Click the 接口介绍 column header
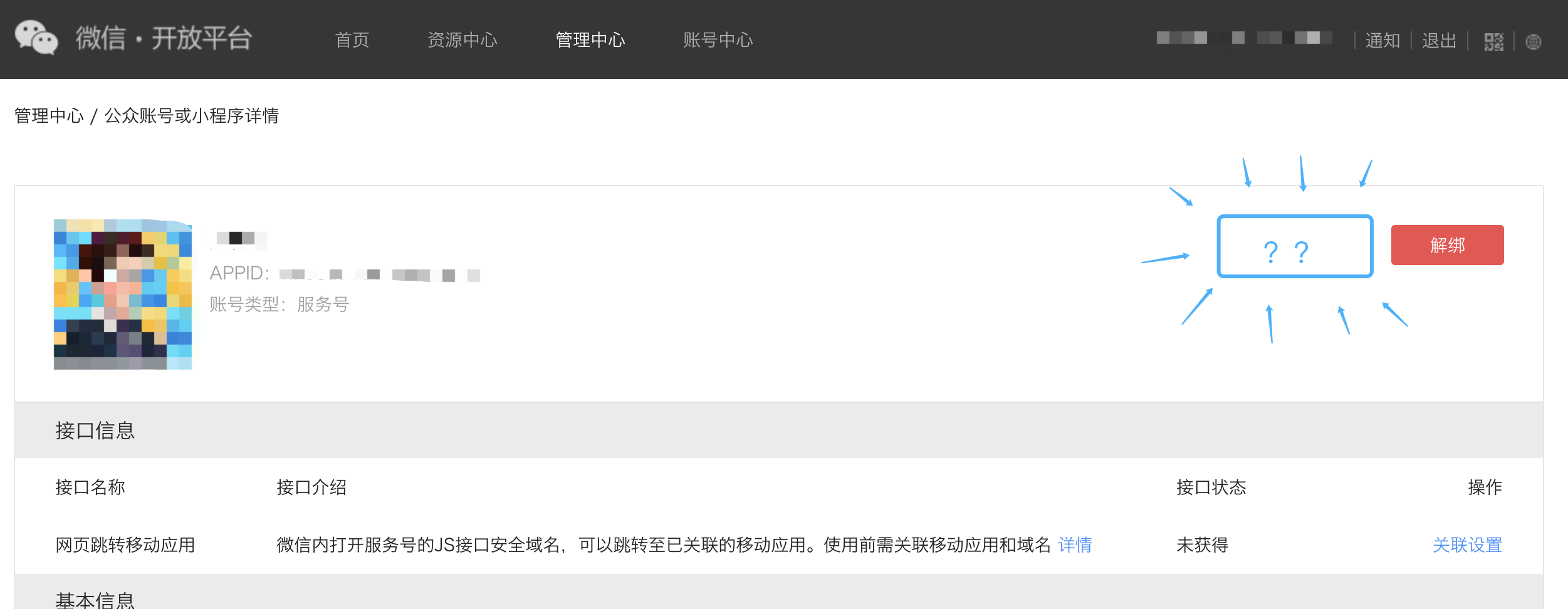Screen dimensions: 1568x609 (311, 487)
